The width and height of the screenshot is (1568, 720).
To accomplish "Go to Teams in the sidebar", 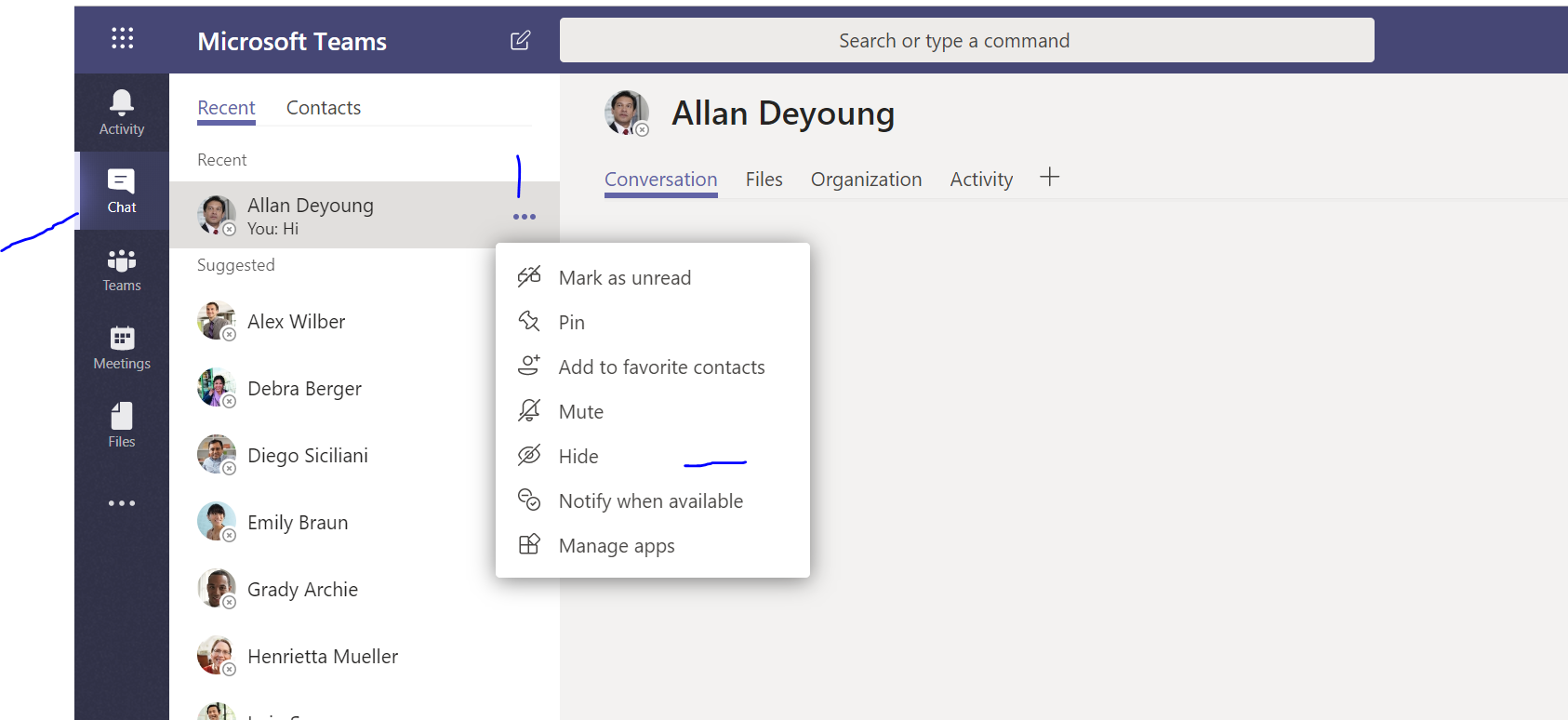I will click(x=122, y=270).
